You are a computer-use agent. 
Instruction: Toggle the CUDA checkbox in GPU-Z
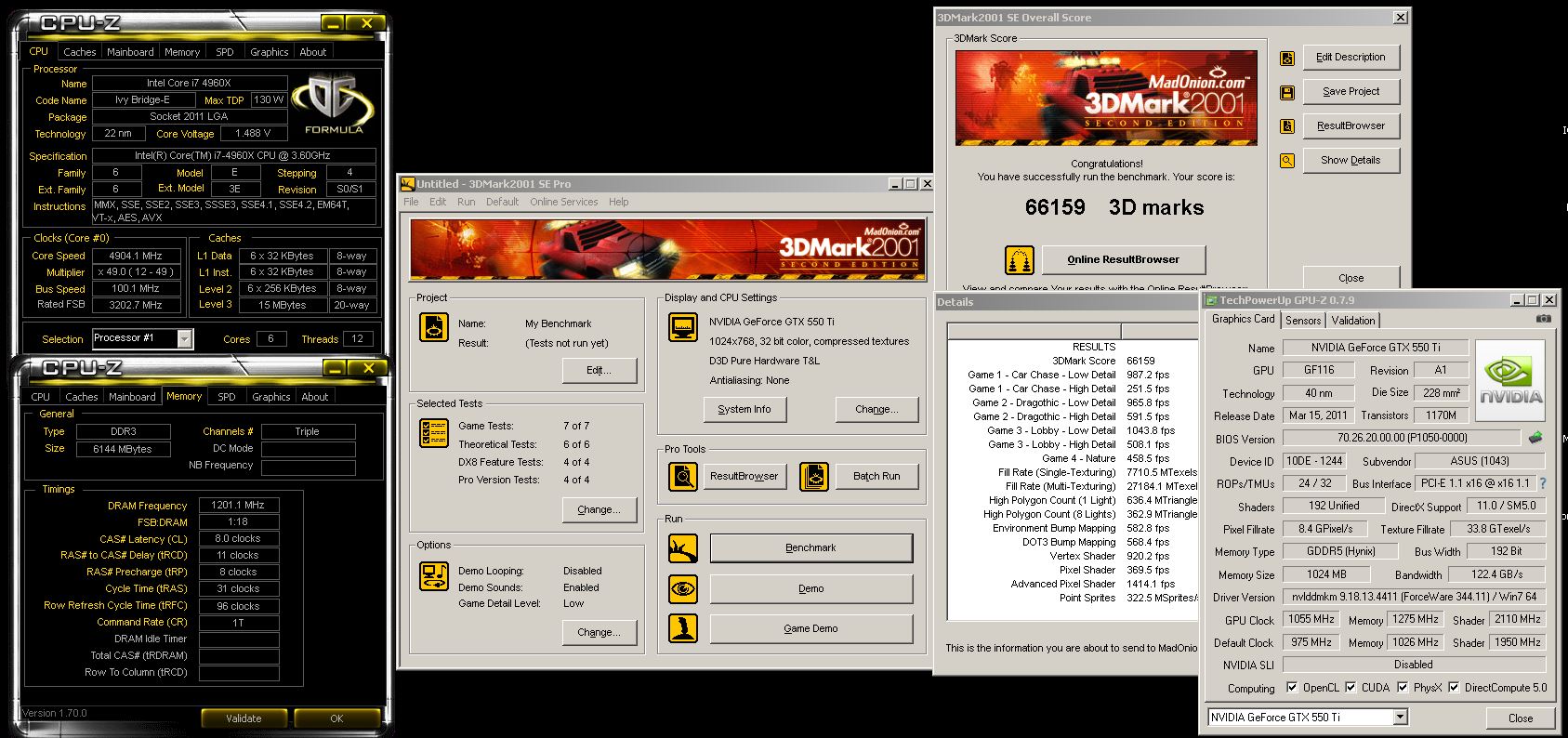[x=1350, y=688]
